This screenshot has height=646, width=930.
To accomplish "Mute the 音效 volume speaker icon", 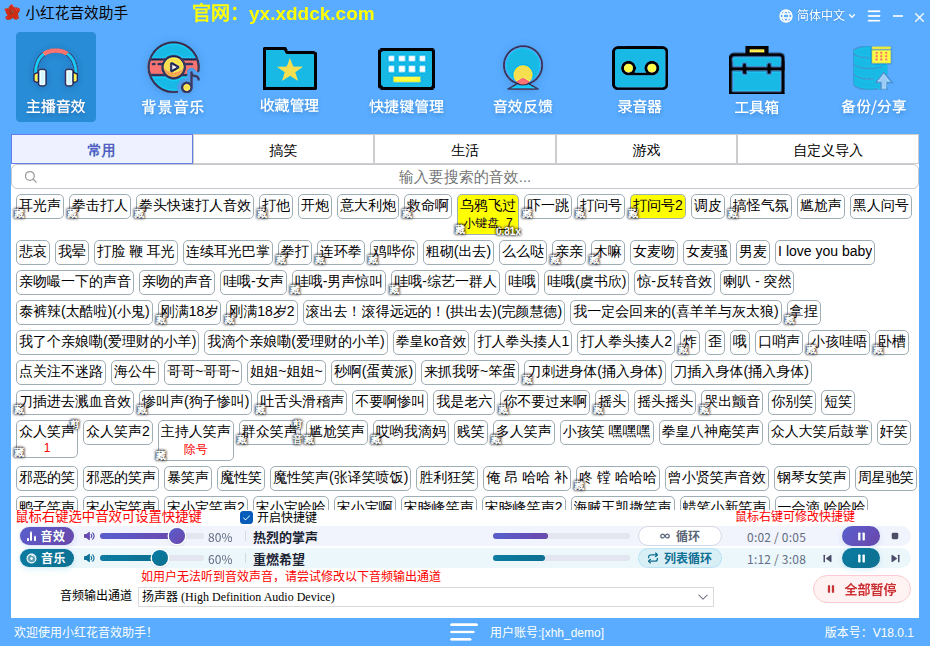I will point(89,536).
